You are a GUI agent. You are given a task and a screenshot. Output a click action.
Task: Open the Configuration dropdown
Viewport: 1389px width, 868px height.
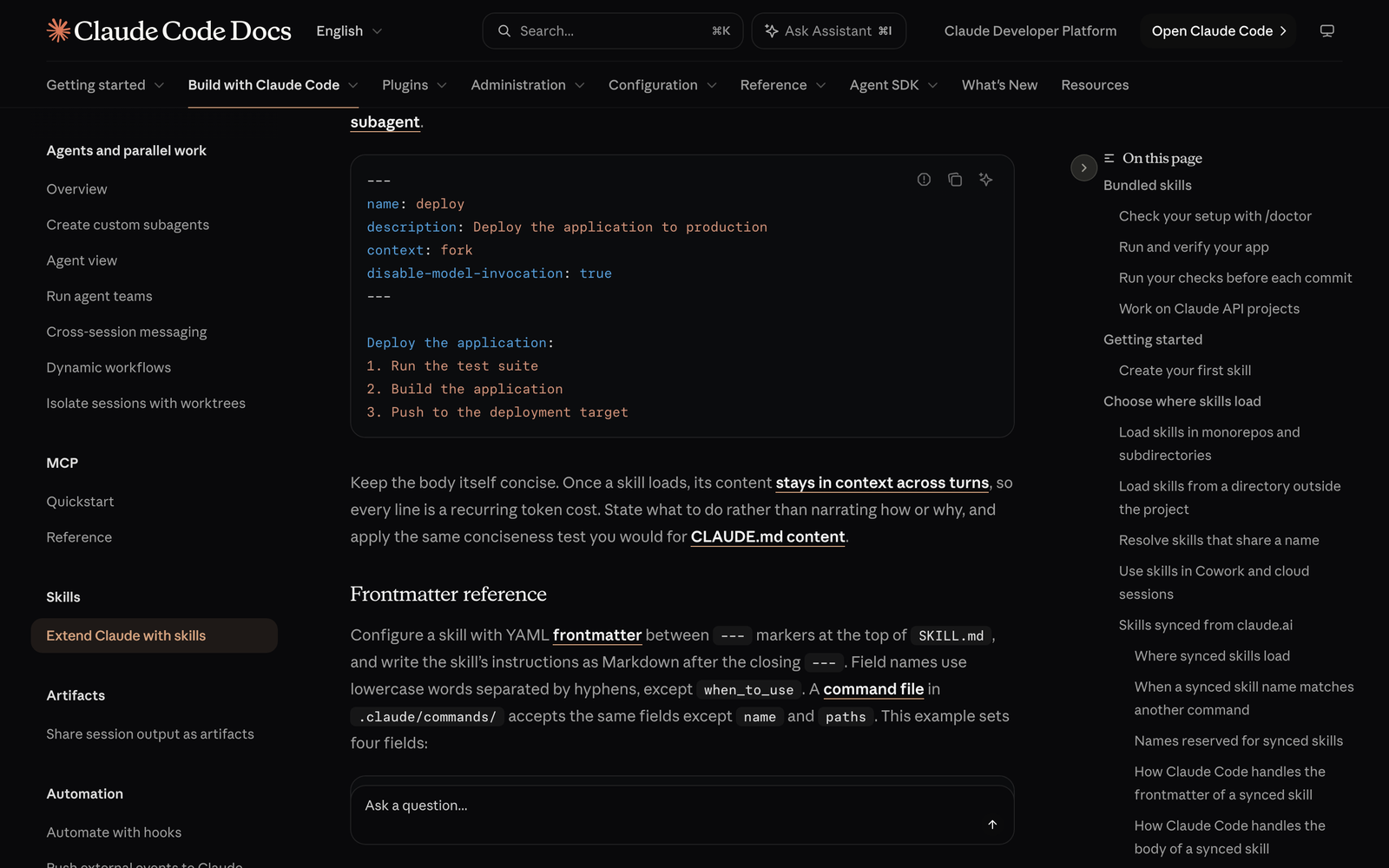662,85
